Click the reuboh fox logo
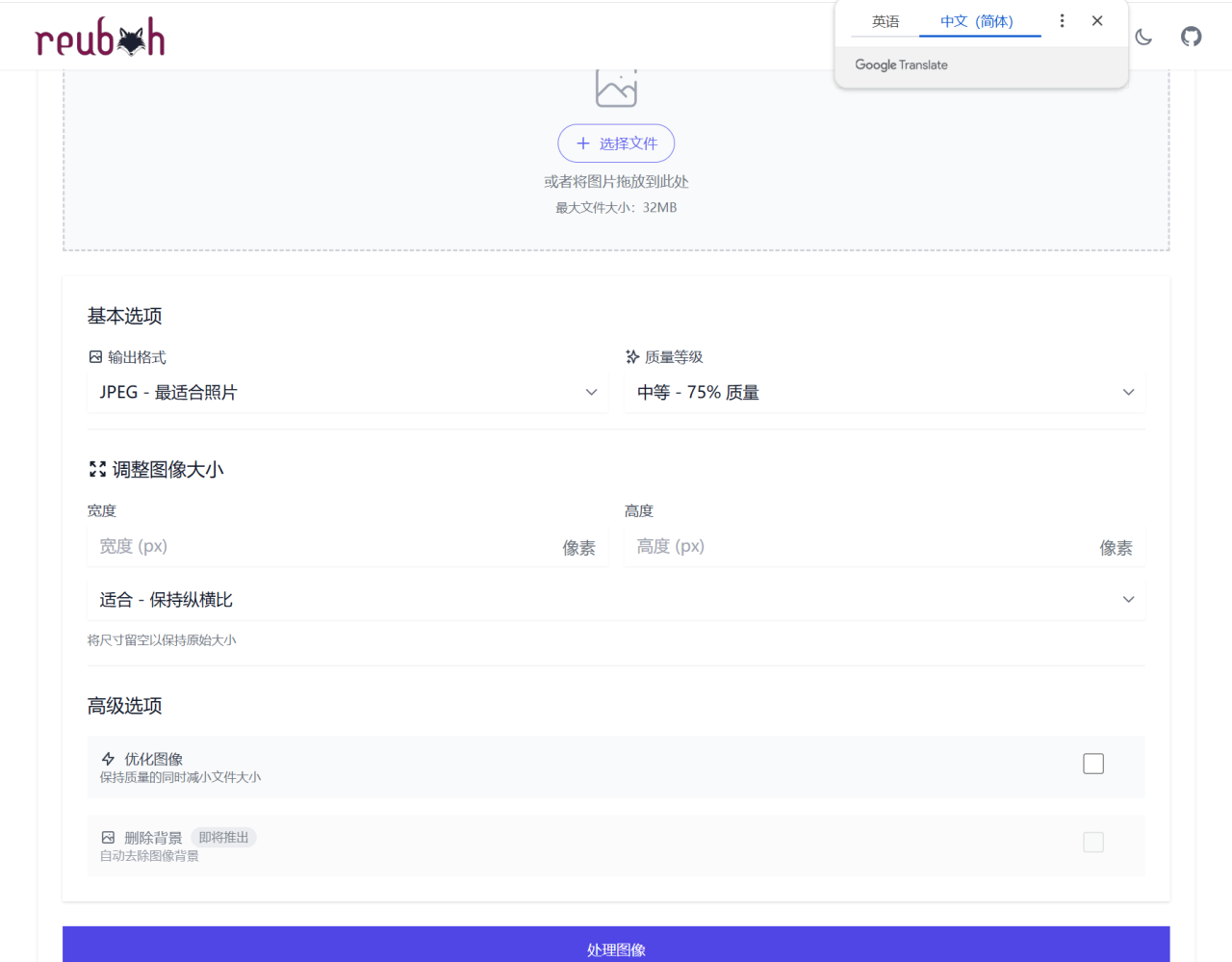Image resolution: width=1232 pixels, height=962 pixels. click(x=99, y=37)
